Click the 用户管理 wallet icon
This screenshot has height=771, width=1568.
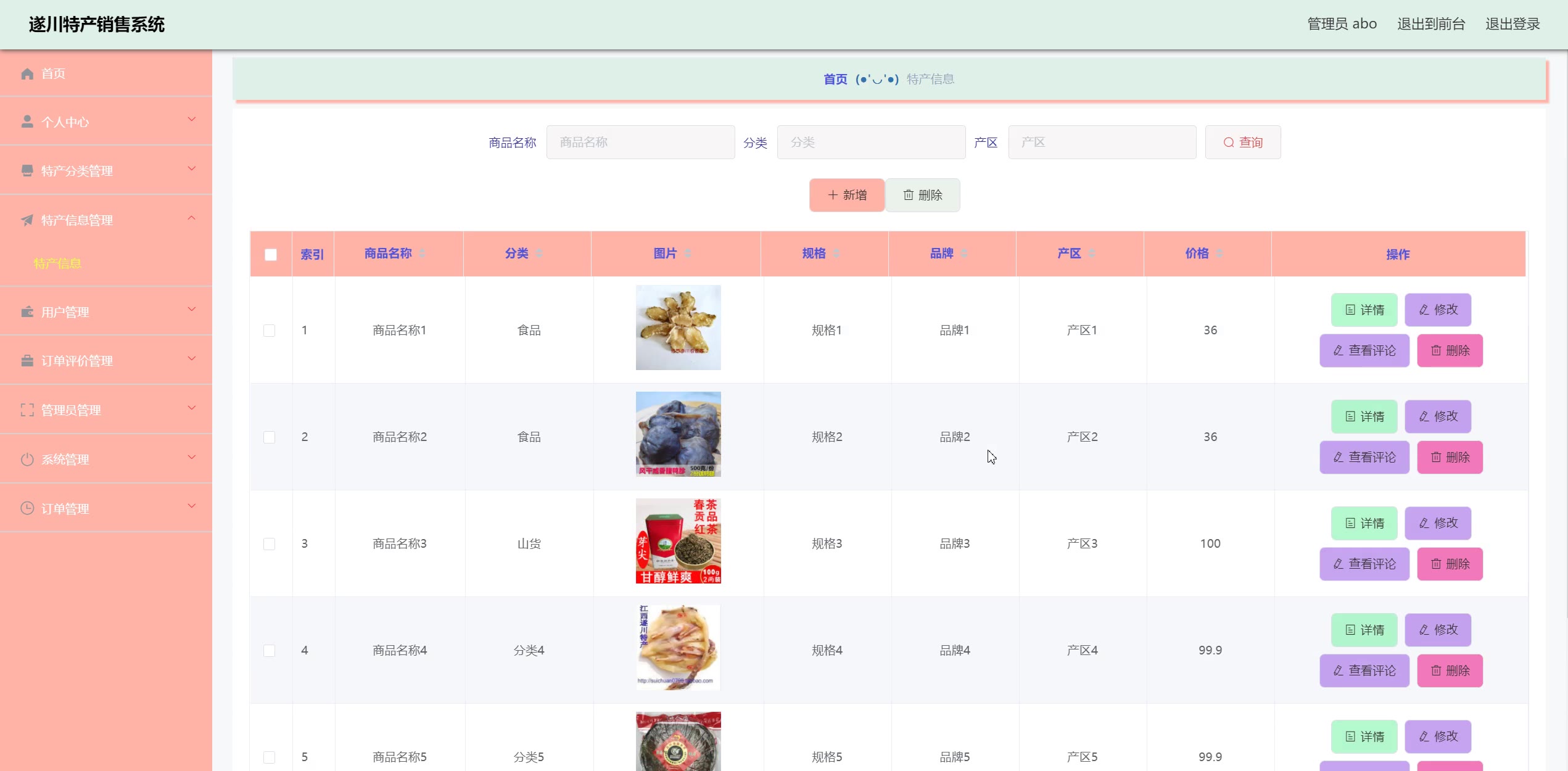[x=27, y=312]
